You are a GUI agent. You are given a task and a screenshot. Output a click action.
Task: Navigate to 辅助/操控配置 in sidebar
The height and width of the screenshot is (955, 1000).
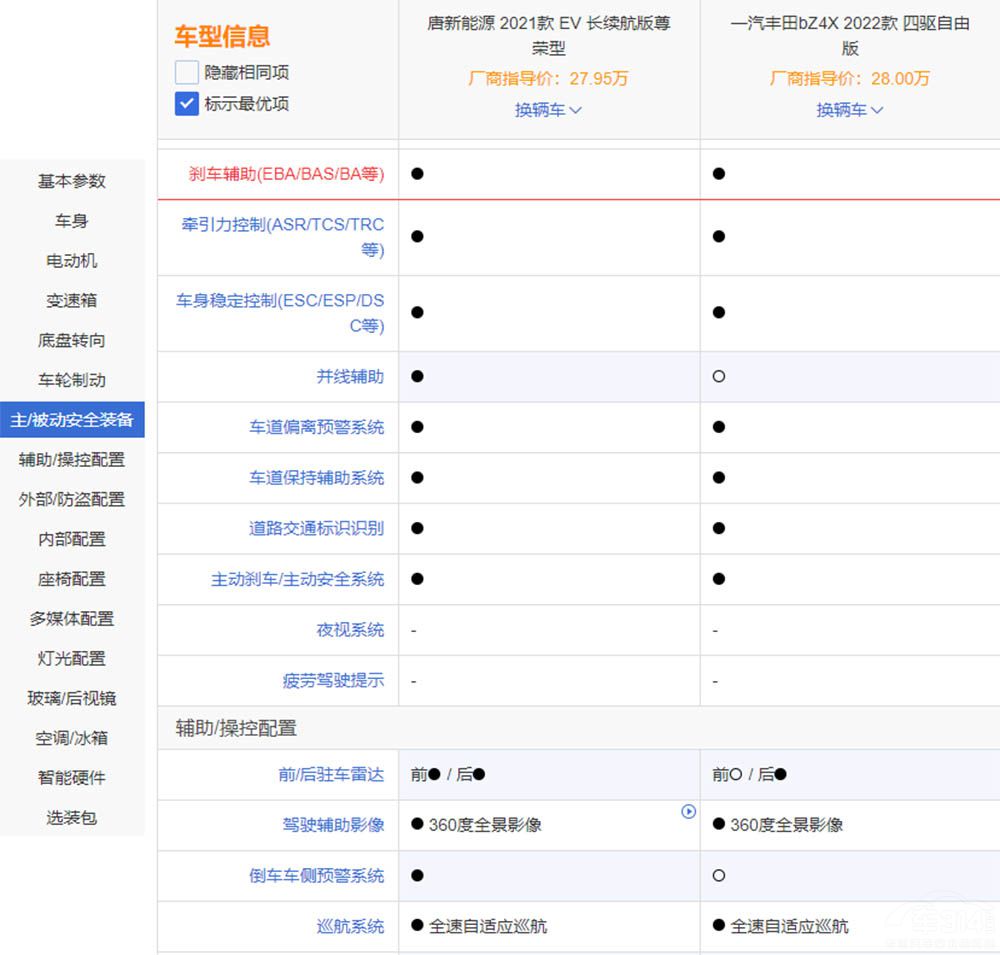pos(72,460)
